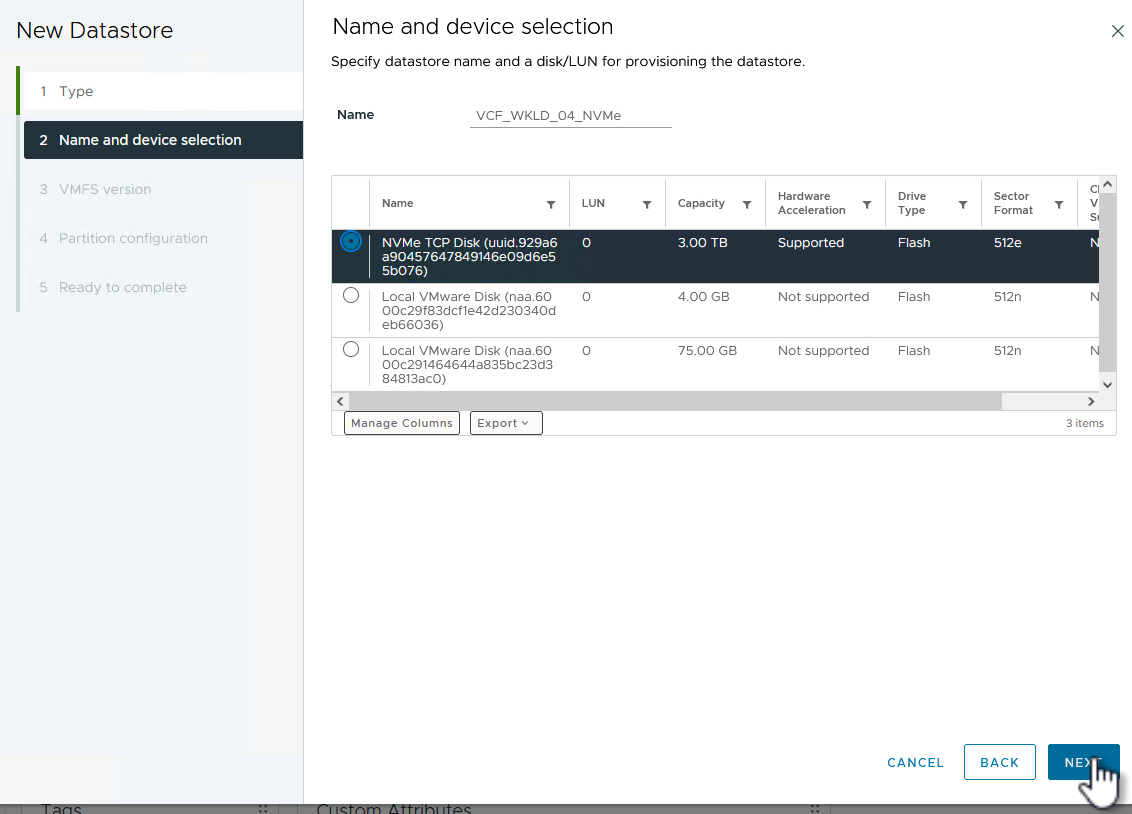Choose the 75.00 GB Local VMware Disk

coord(351,349)
